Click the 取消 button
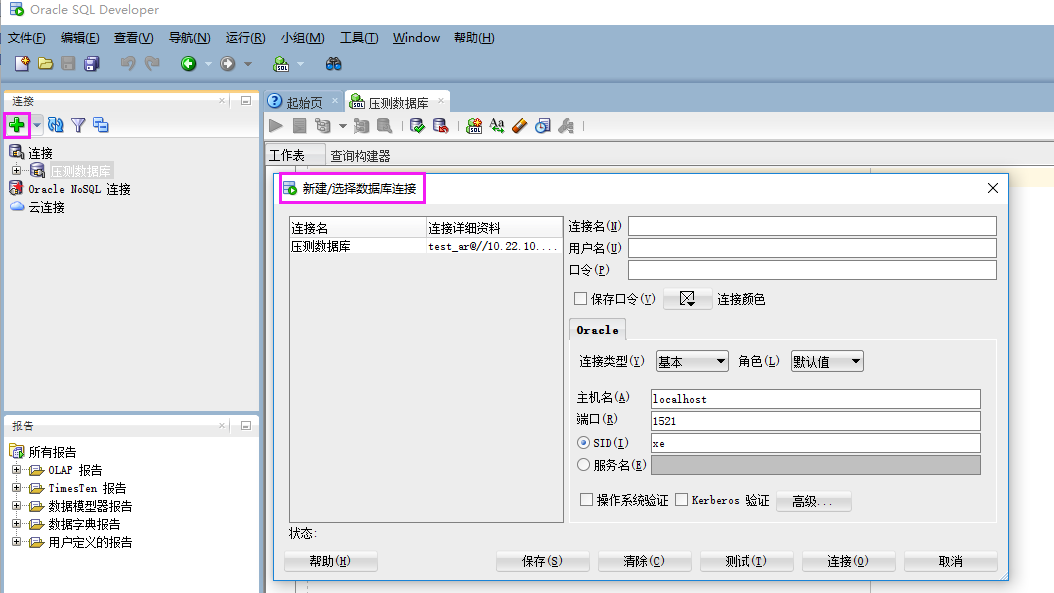Viewport: 1054px width, 593px height. click(950, 561)
